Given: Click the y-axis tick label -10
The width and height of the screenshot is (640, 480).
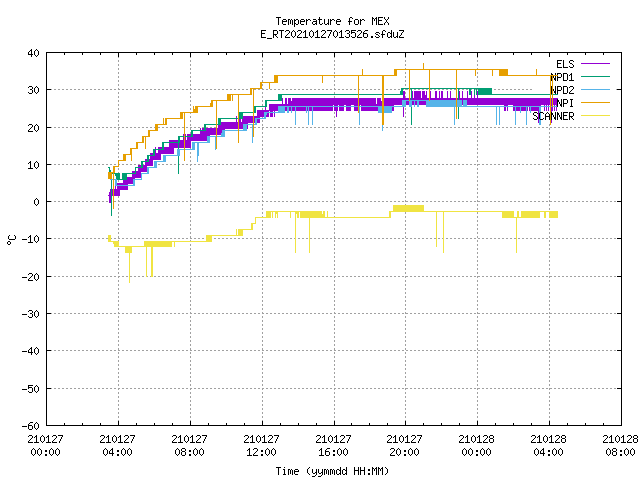Looking at the screenshot, I should coord(31,239).
